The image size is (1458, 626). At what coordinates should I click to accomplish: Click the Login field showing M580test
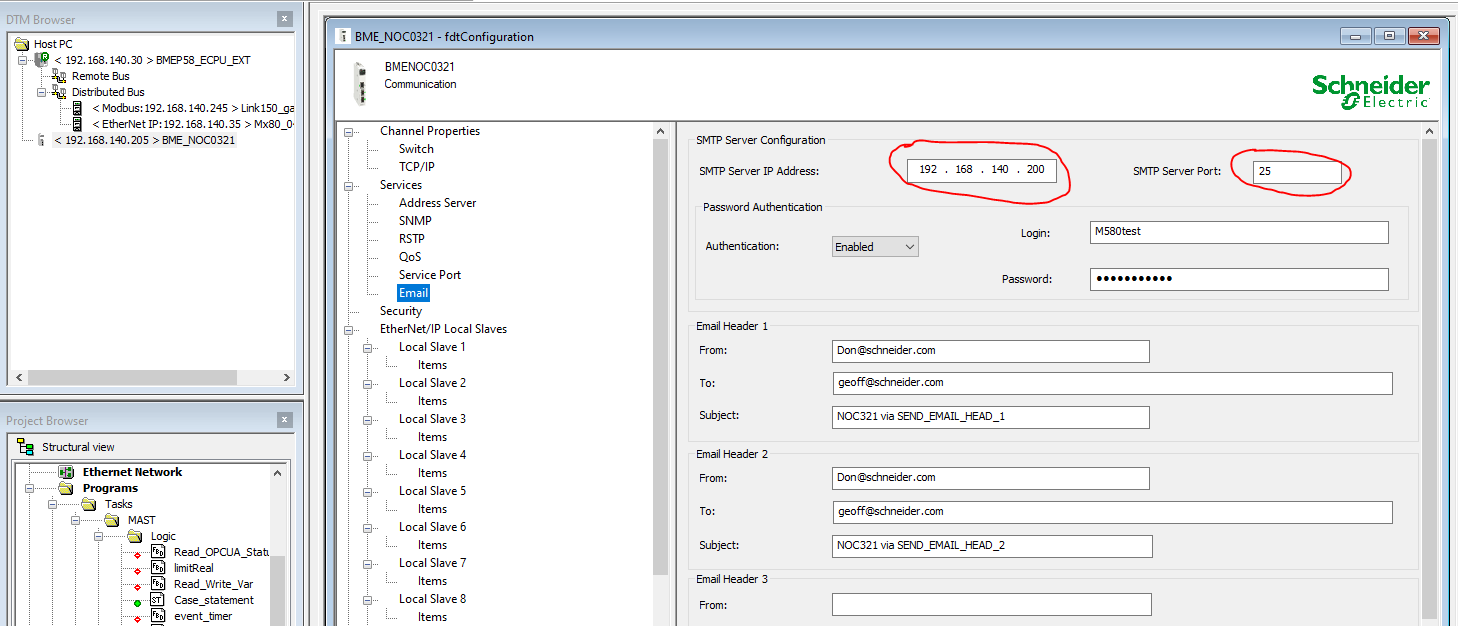click(1239, 232)
